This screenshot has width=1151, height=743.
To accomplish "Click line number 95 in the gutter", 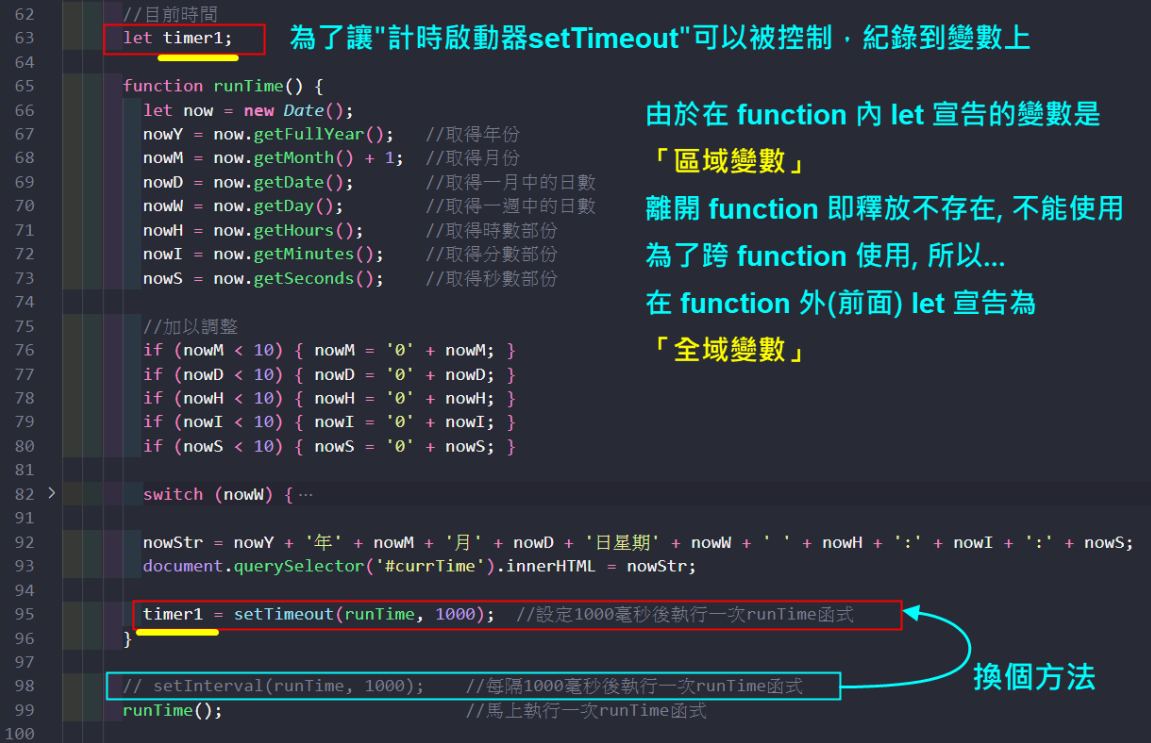I will [x=24, y=614].
